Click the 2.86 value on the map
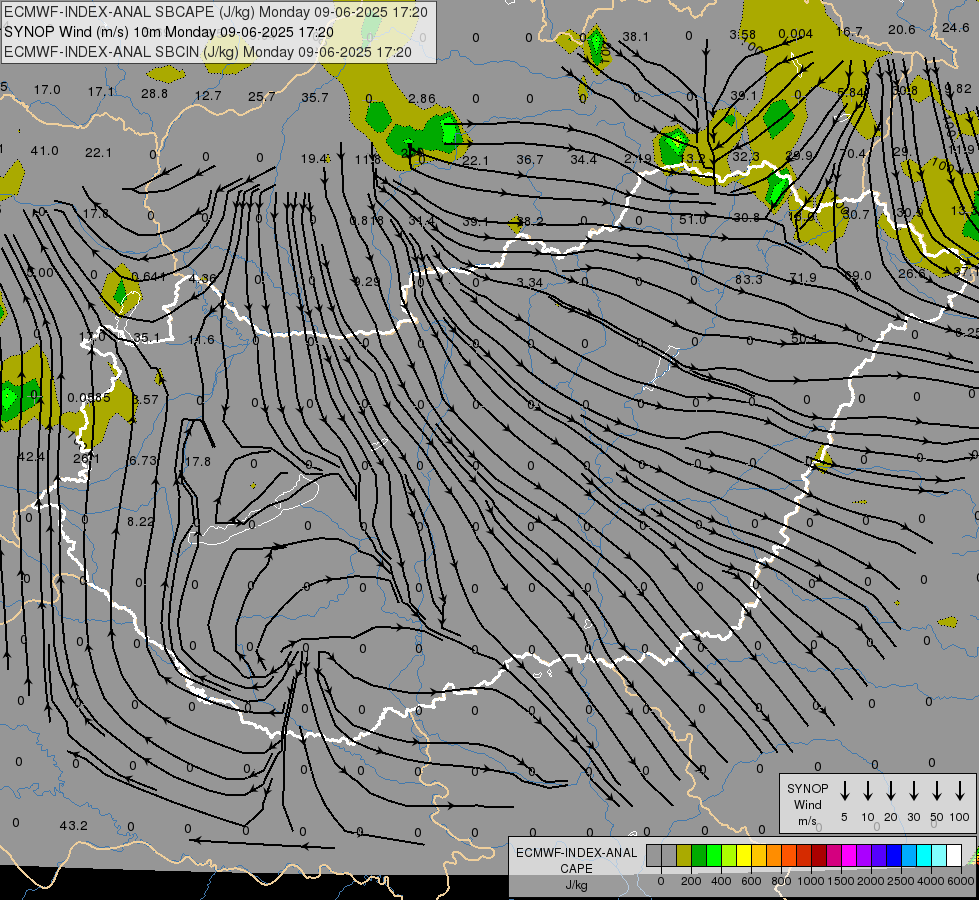 tap(422, 98)
